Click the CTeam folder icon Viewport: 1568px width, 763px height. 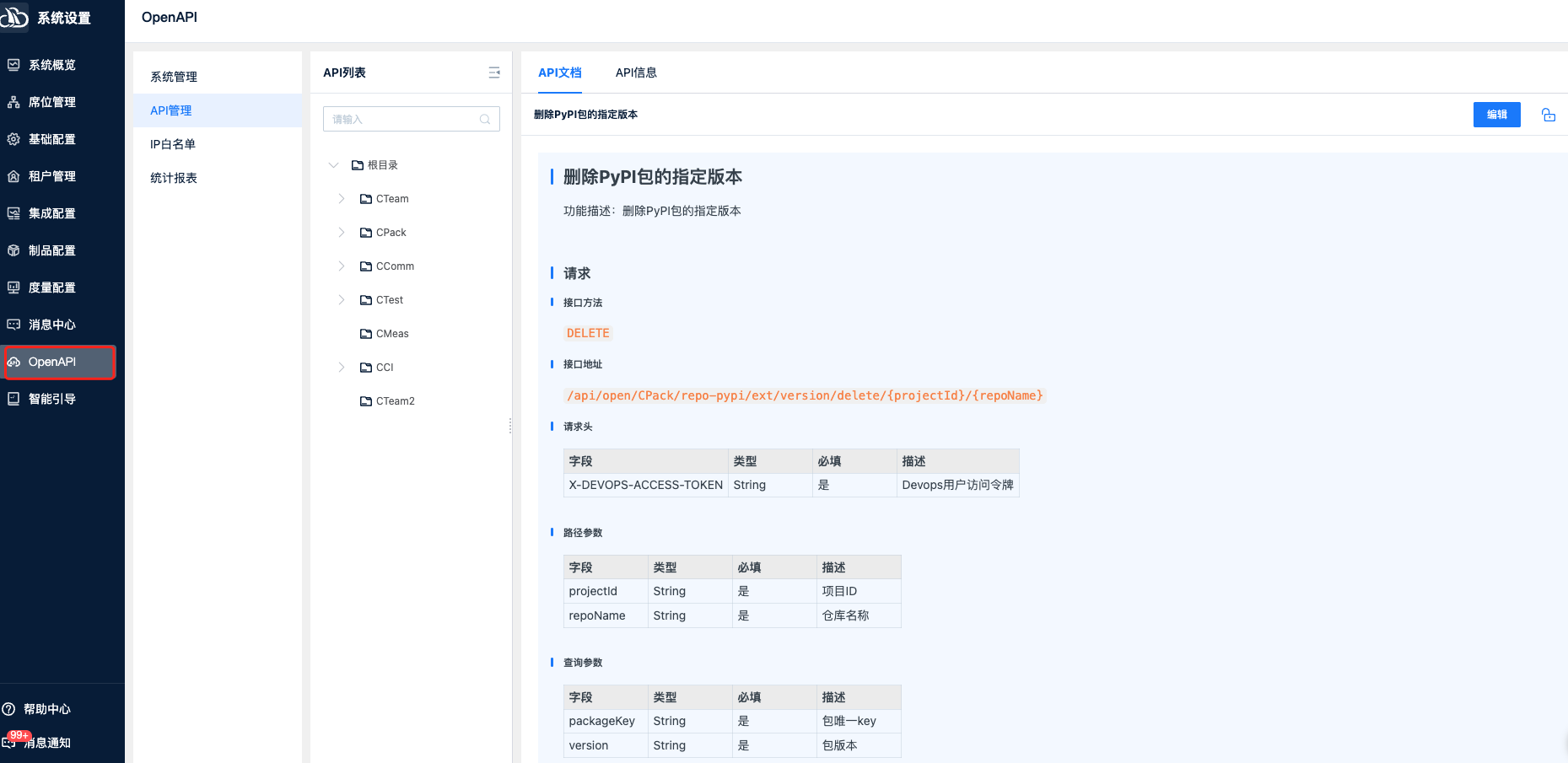pyautogui.click(x=366, y=199)
